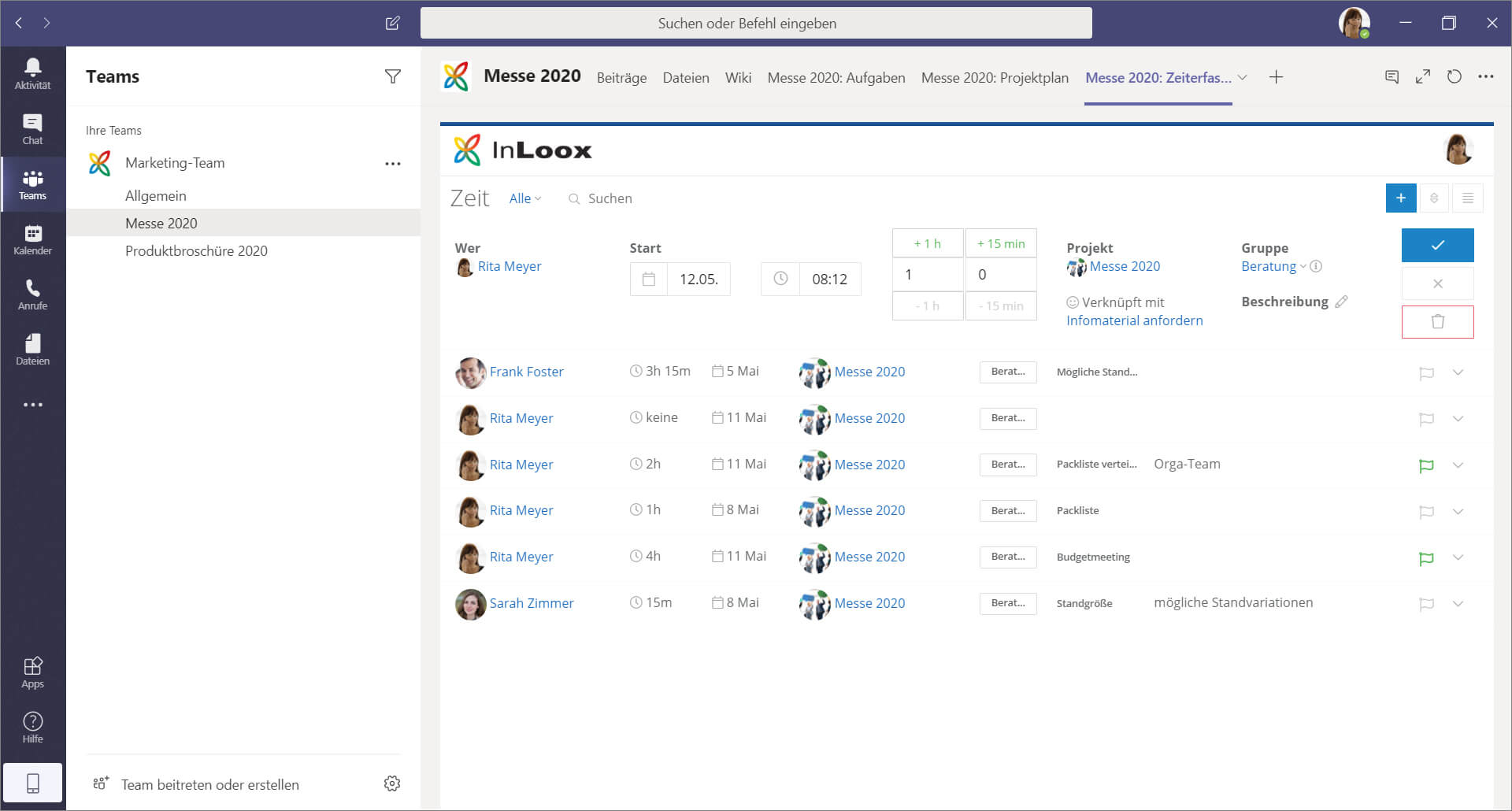
Task: Open Marketing-Team more options ellipsis
Action: tap(392, 164)
